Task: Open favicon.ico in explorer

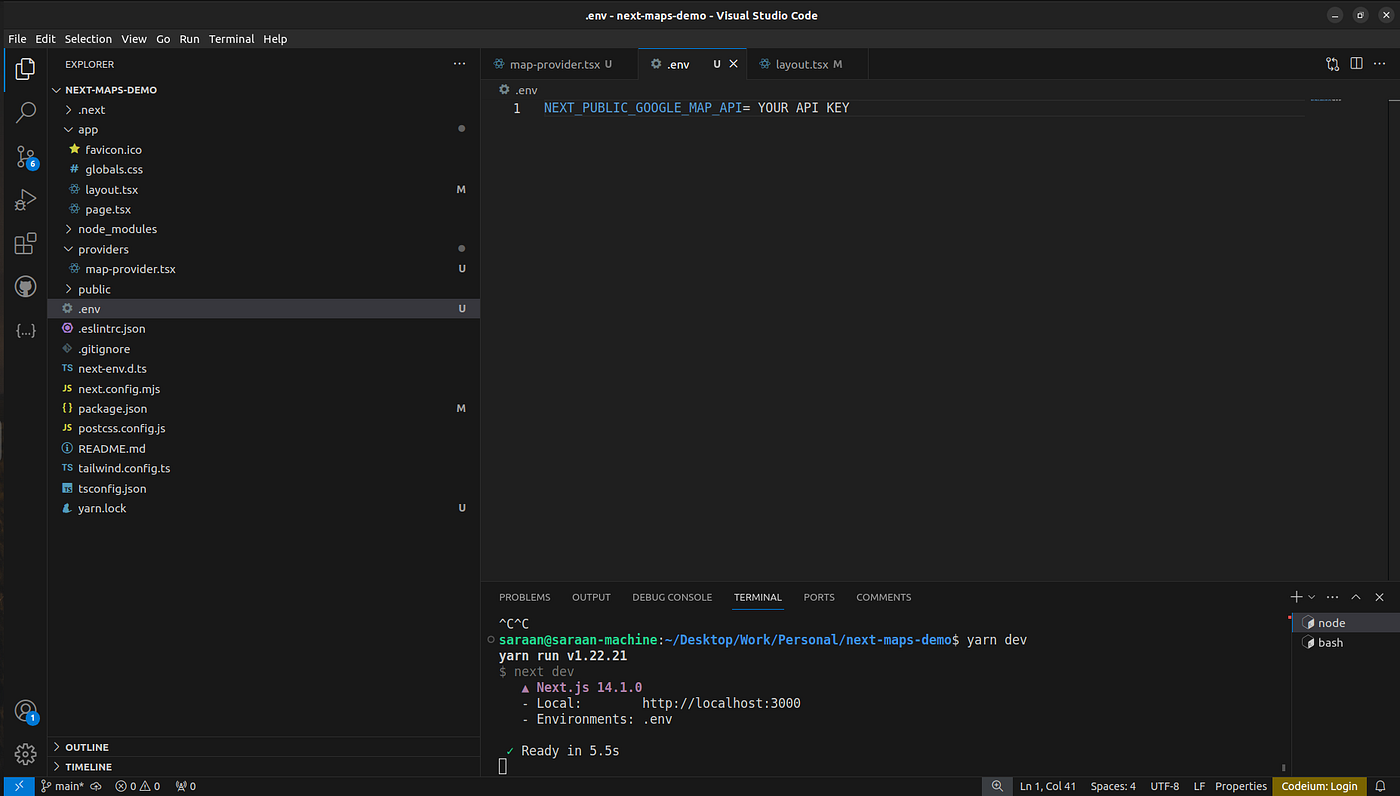Action: (264, 150)
